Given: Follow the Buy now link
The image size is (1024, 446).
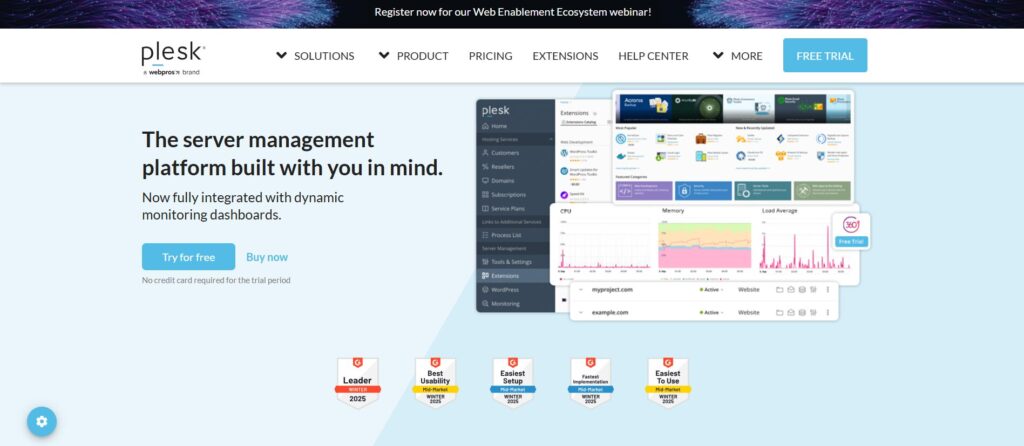Looking at the screenshot, I should coord(267,257).
